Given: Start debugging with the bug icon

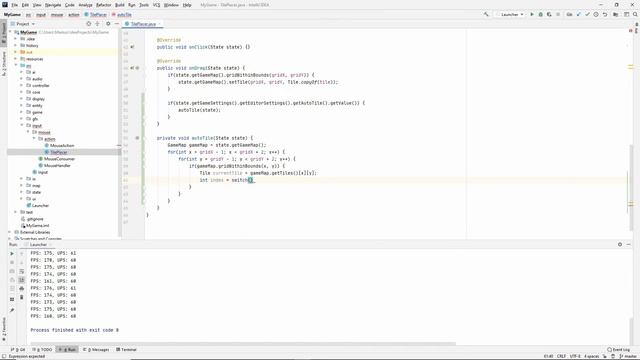Looking at the screenshot, I should click(x=540, y=14).
